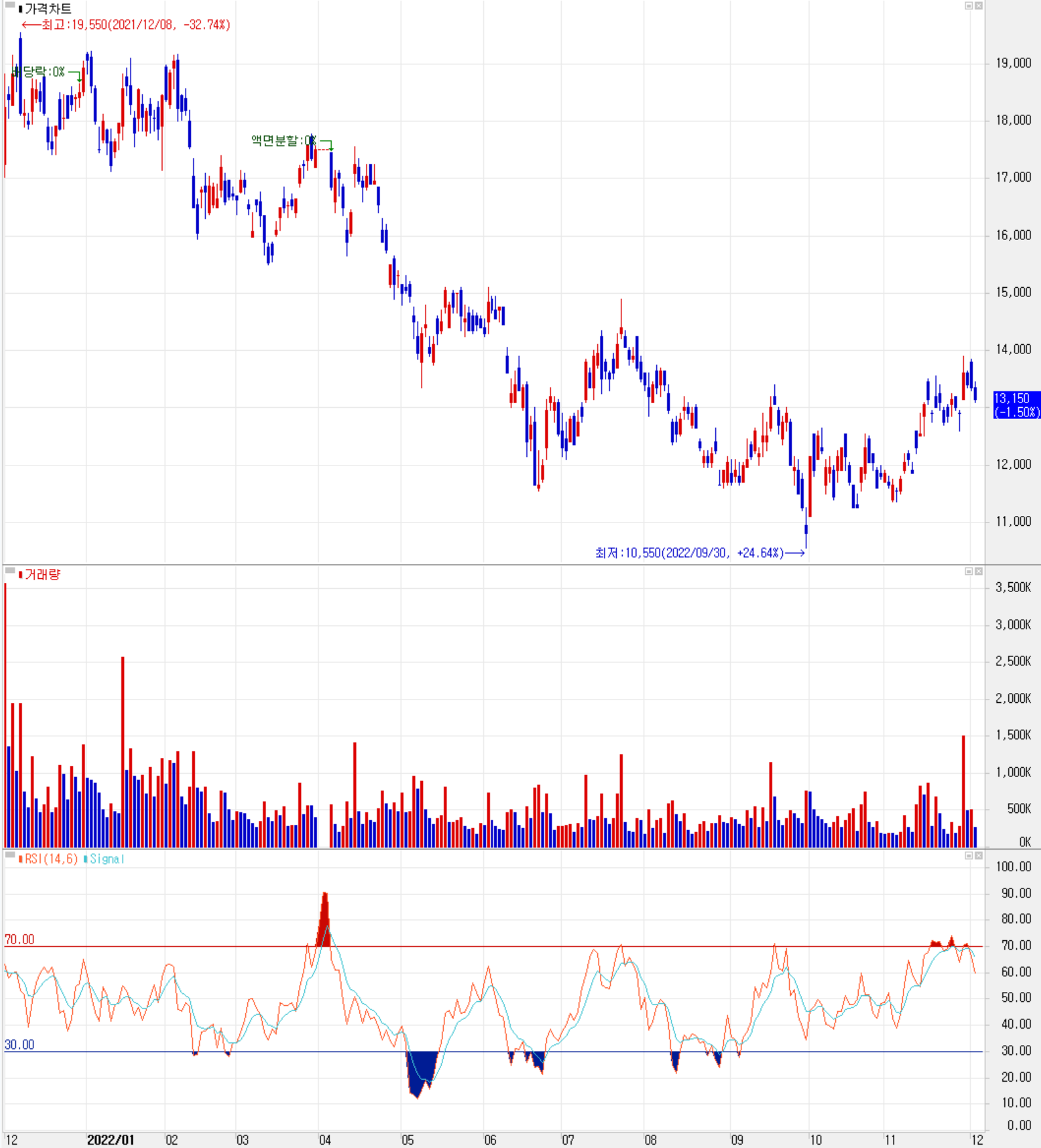Click the 2,000K volume axis label
The width and height of the screenshot is (1041, 1148).
click(1013, 699)
